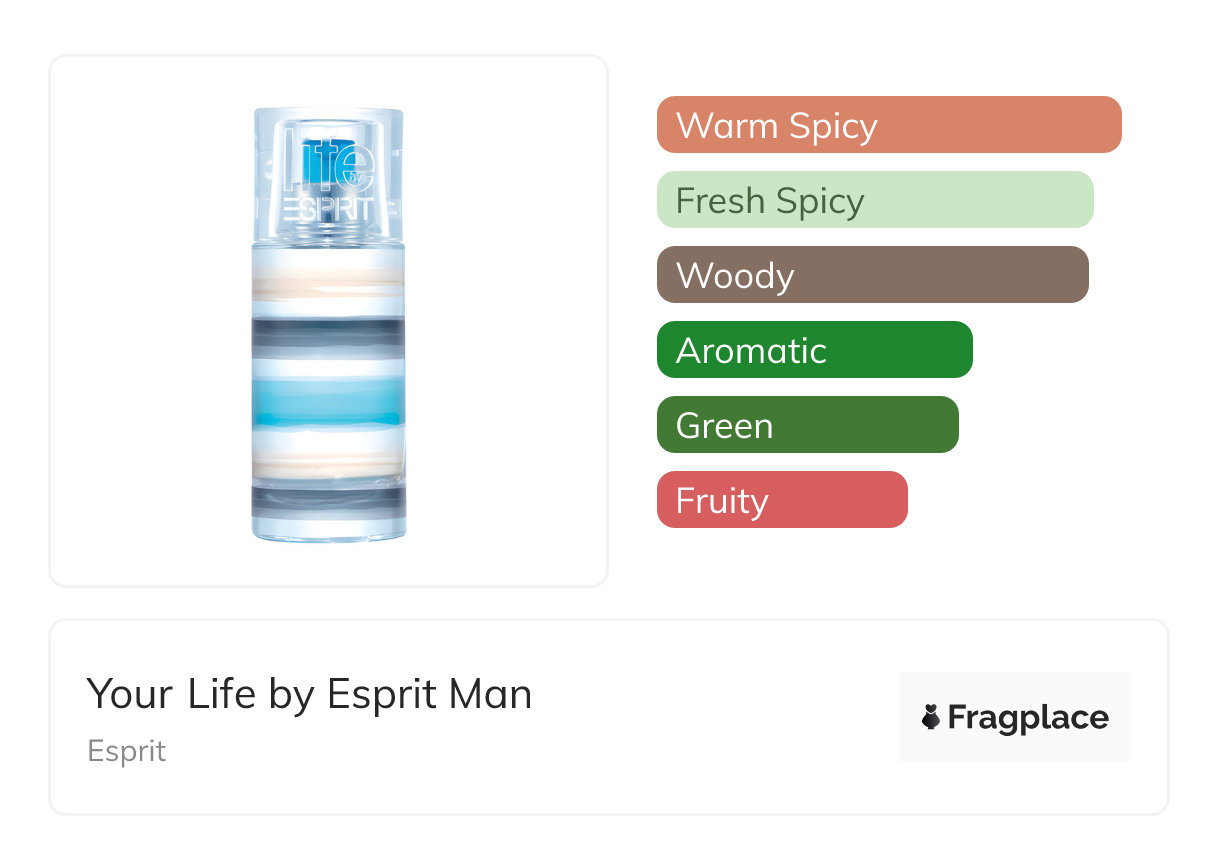Open the Your Life by Esprit Man title
1218x864 pixels.
(x=309, y=694)
